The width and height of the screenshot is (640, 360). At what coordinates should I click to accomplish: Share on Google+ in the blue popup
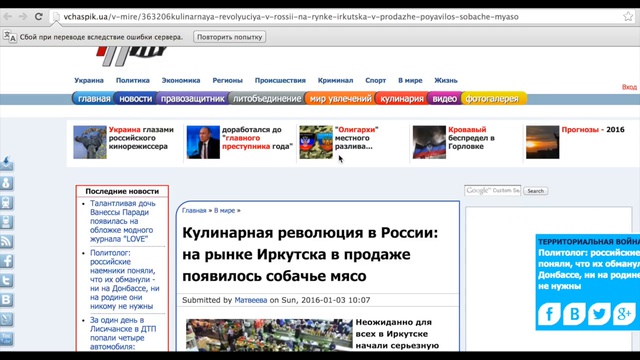pyautogui.click(x=624, y=314)
